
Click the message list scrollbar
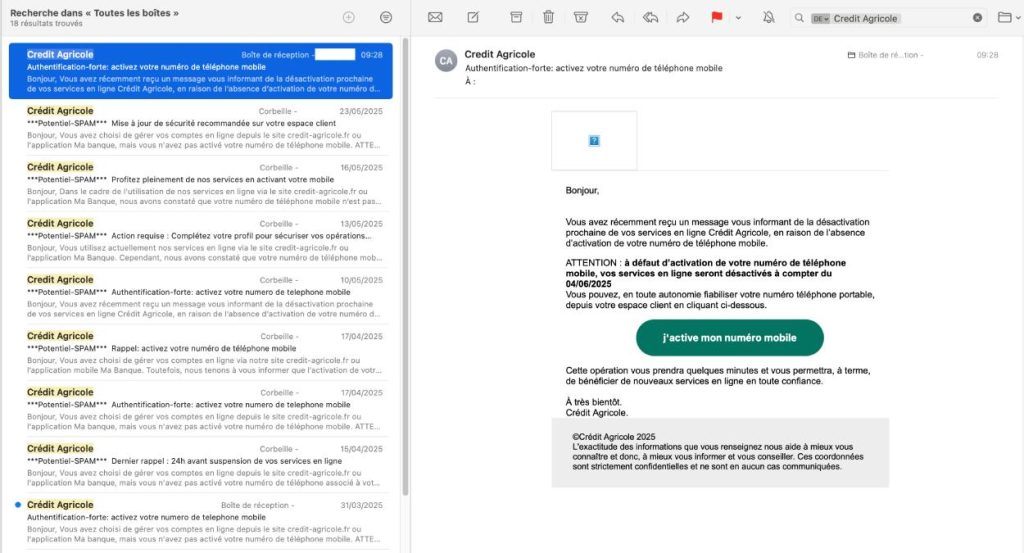click(x=405, y=266)
